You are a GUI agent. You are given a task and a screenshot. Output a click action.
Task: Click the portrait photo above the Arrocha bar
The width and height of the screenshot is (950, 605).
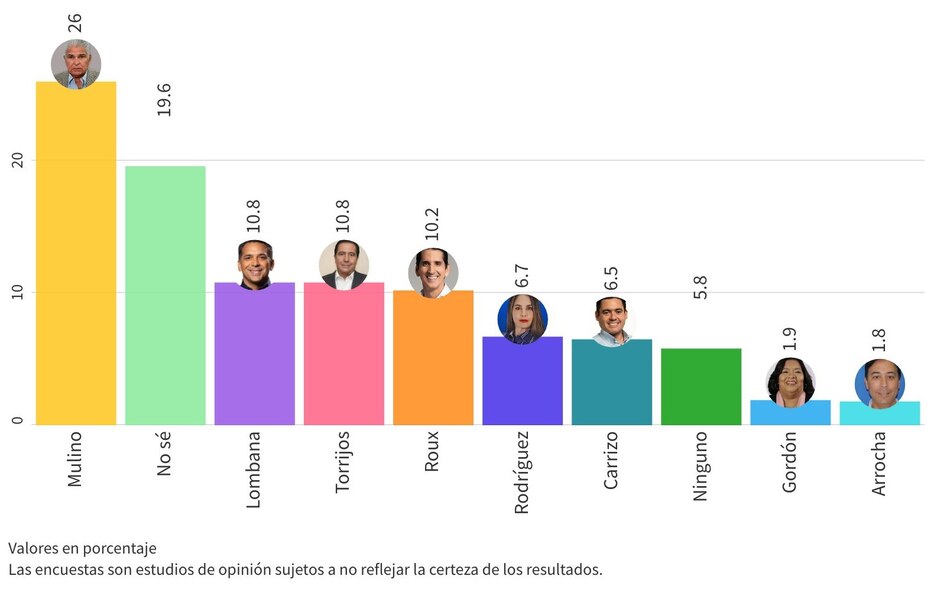879,384
